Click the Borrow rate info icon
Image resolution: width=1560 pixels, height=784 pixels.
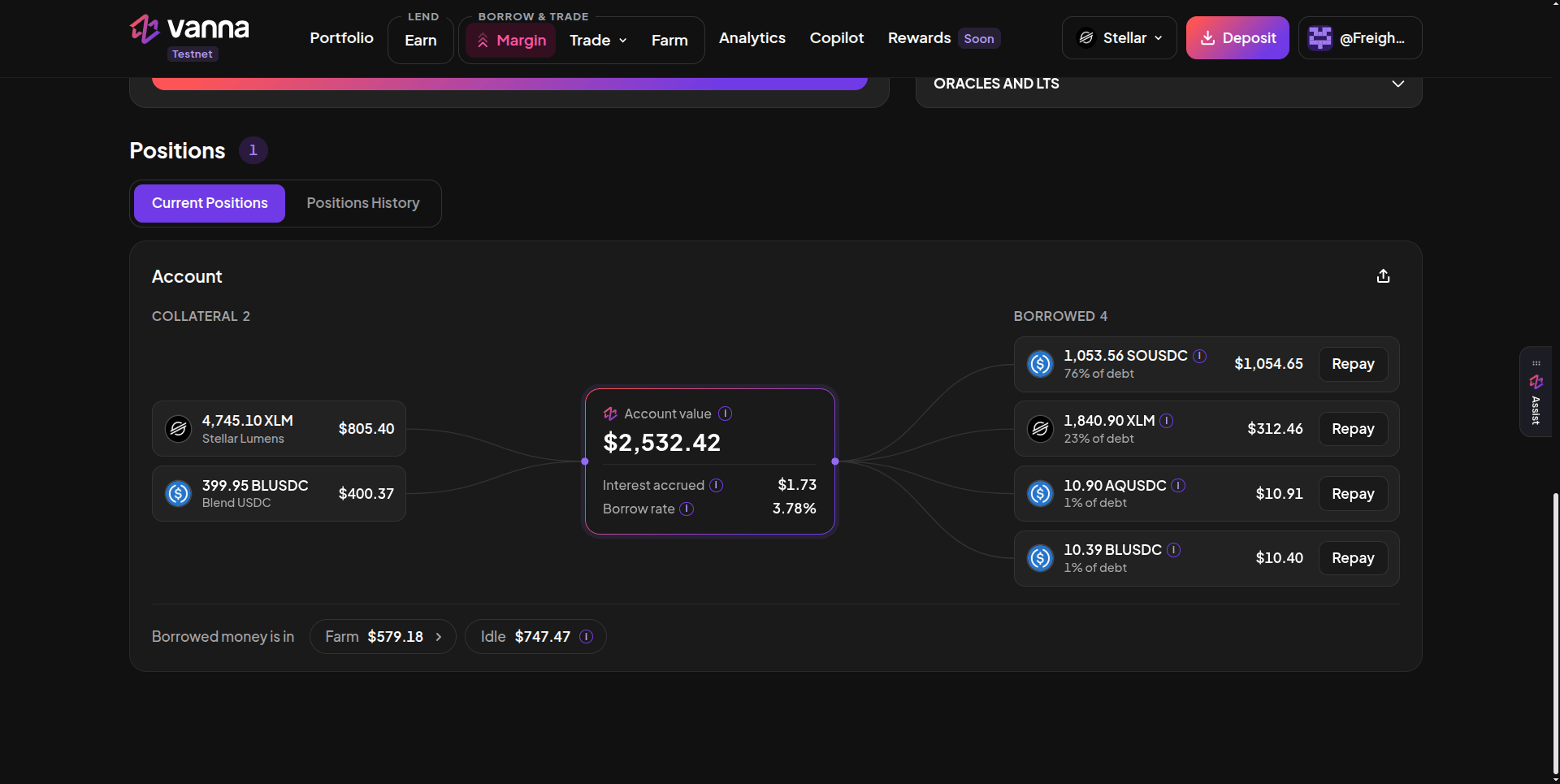tap(687, 509)
